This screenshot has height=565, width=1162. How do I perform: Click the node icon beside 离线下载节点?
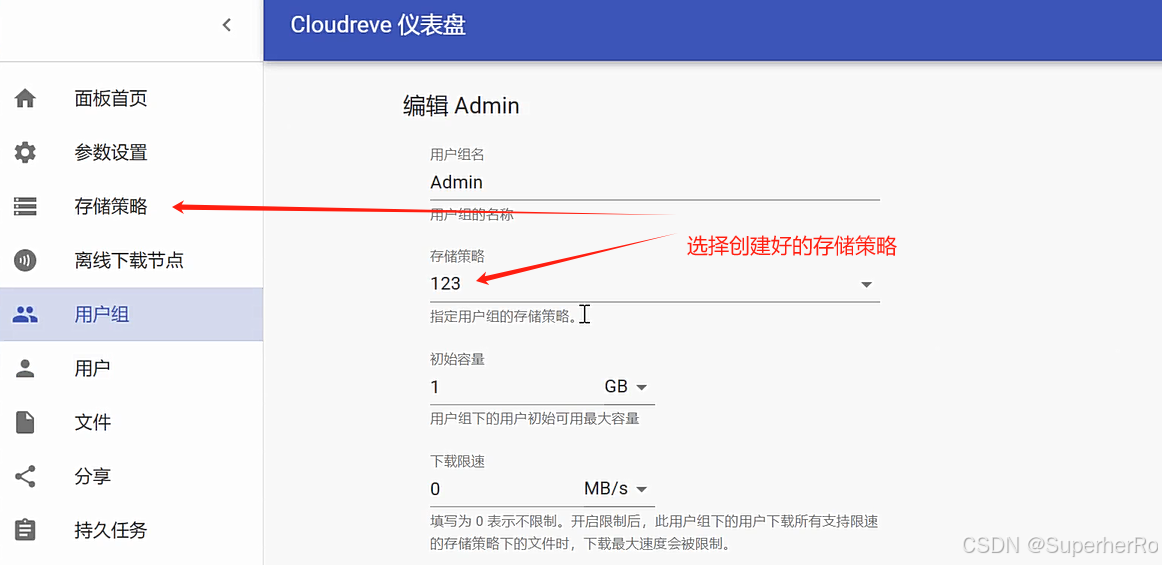[x=25, y=261]
